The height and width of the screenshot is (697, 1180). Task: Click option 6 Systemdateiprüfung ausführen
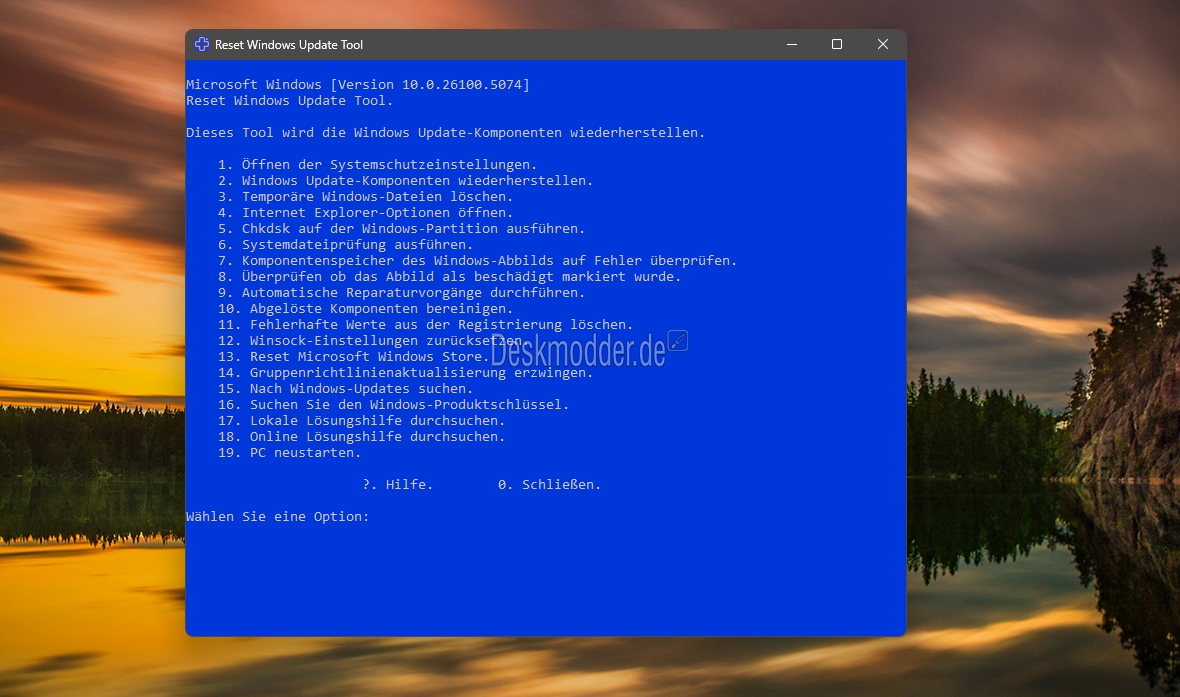345,245
